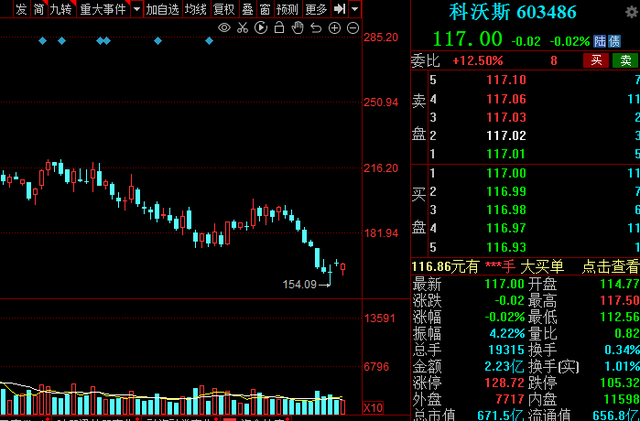Expand the dropdown arrow after 重大事件
Viewport: 640px width, 421px height.
click(x=137, y=9)
